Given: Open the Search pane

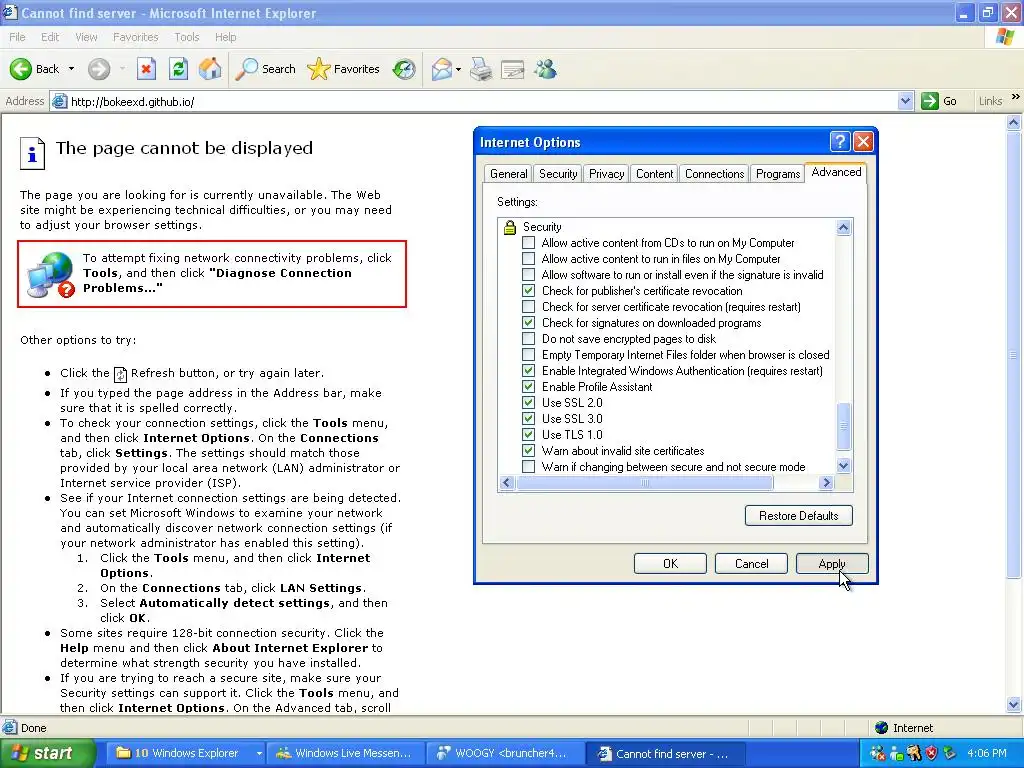Looking at the screenshot, I should [266, 69].
